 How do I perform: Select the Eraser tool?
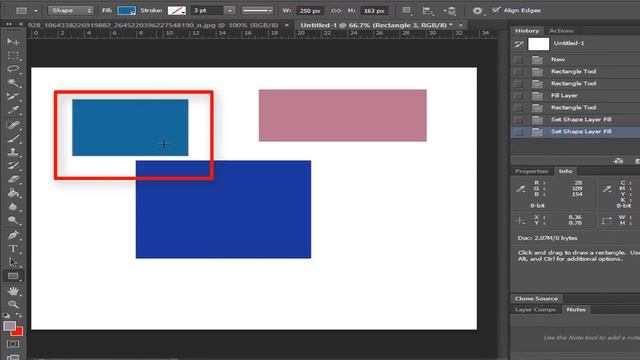coord(13,179)
